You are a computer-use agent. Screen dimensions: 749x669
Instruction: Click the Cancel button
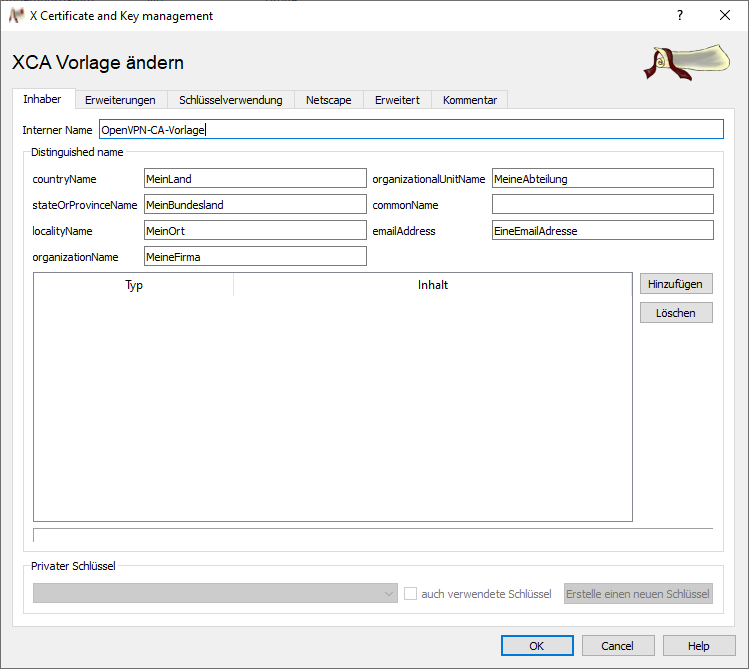618,646
